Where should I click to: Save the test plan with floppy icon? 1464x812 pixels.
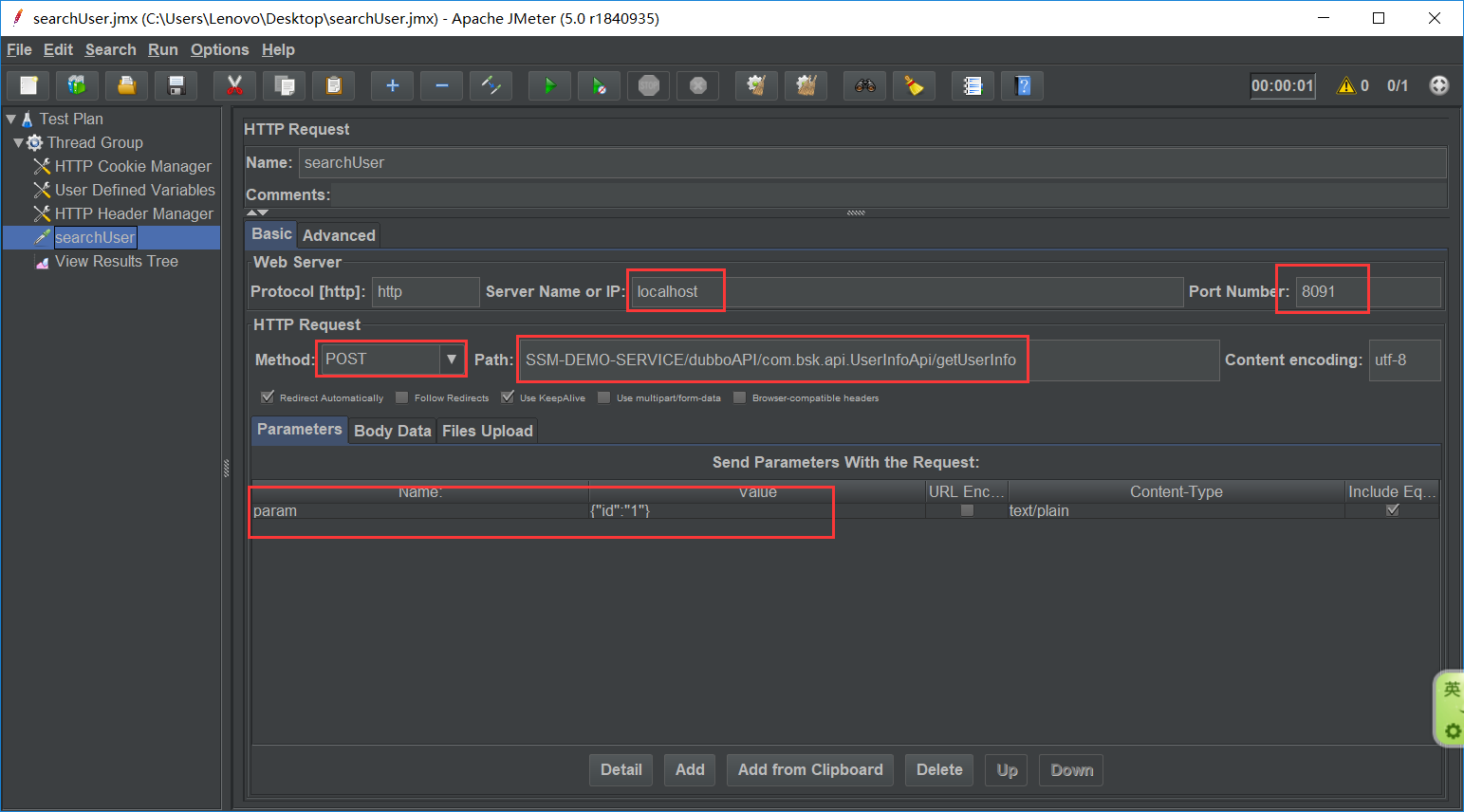(x=176, y=85)
